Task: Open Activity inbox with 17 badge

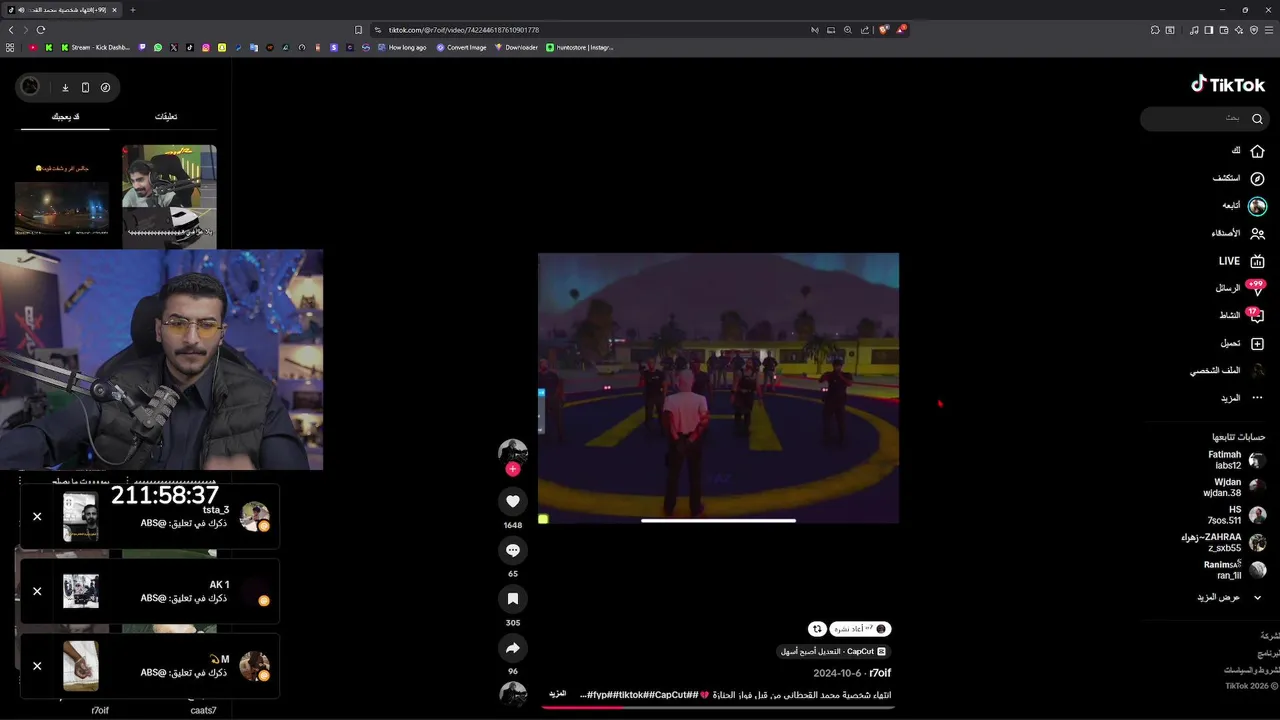Action: (1256, 316)
